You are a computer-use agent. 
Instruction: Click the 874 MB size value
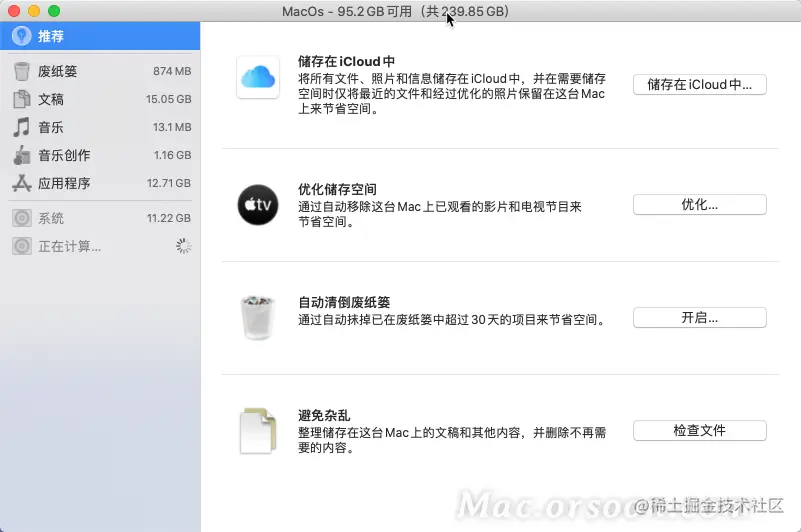click(172, 71)
